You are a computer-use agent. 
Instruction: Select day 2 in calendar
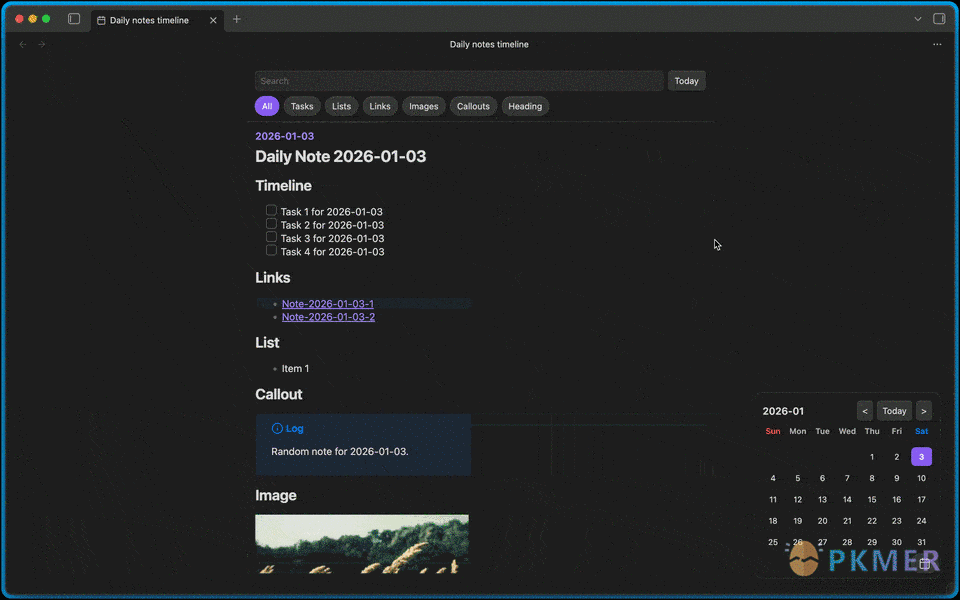point(896,457)
